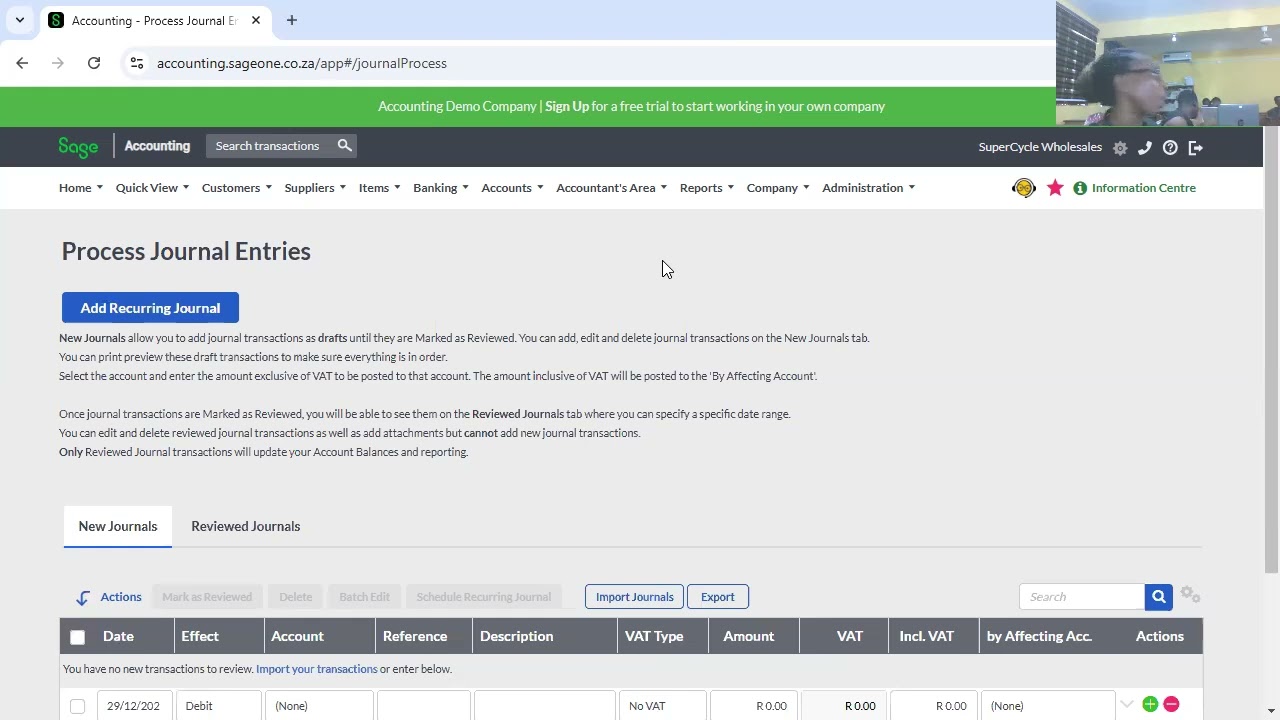The width and height of the screenshot is (1280, 720).
Task: View site information icon in address bar
Action: tap(136, 63)
